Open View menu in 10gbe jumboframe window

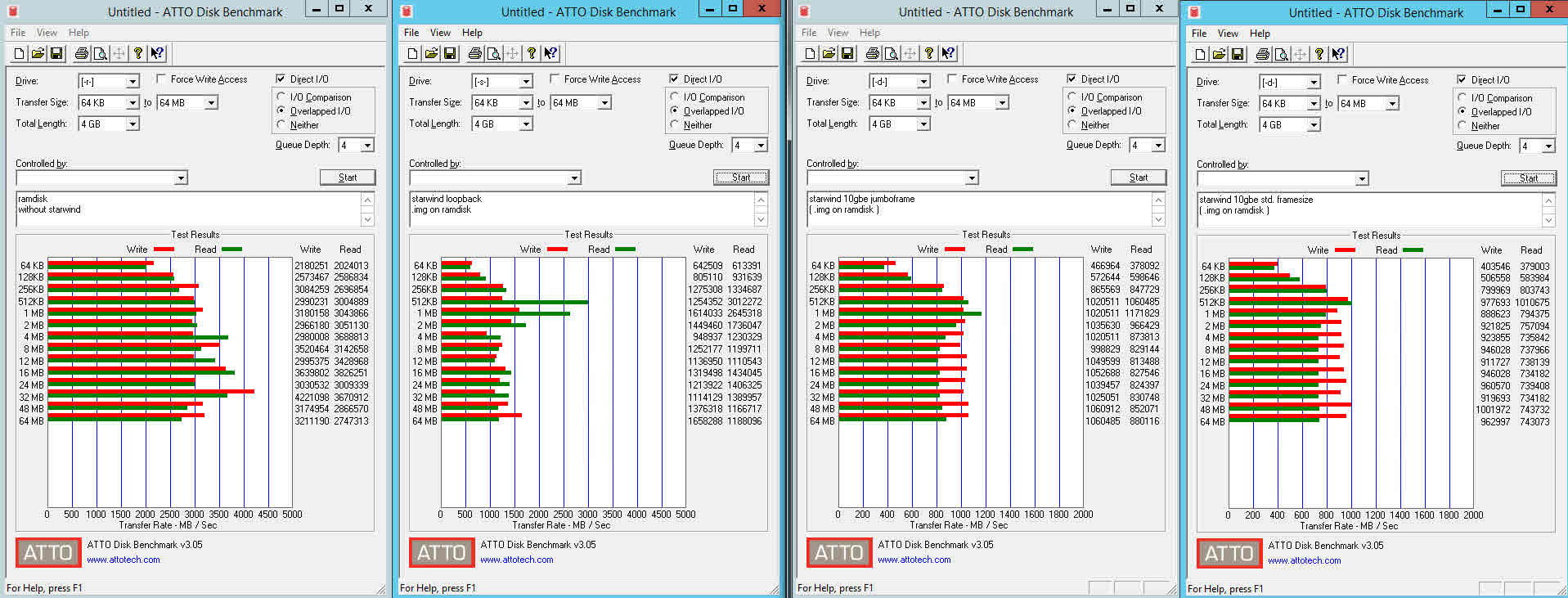point(838,33)
